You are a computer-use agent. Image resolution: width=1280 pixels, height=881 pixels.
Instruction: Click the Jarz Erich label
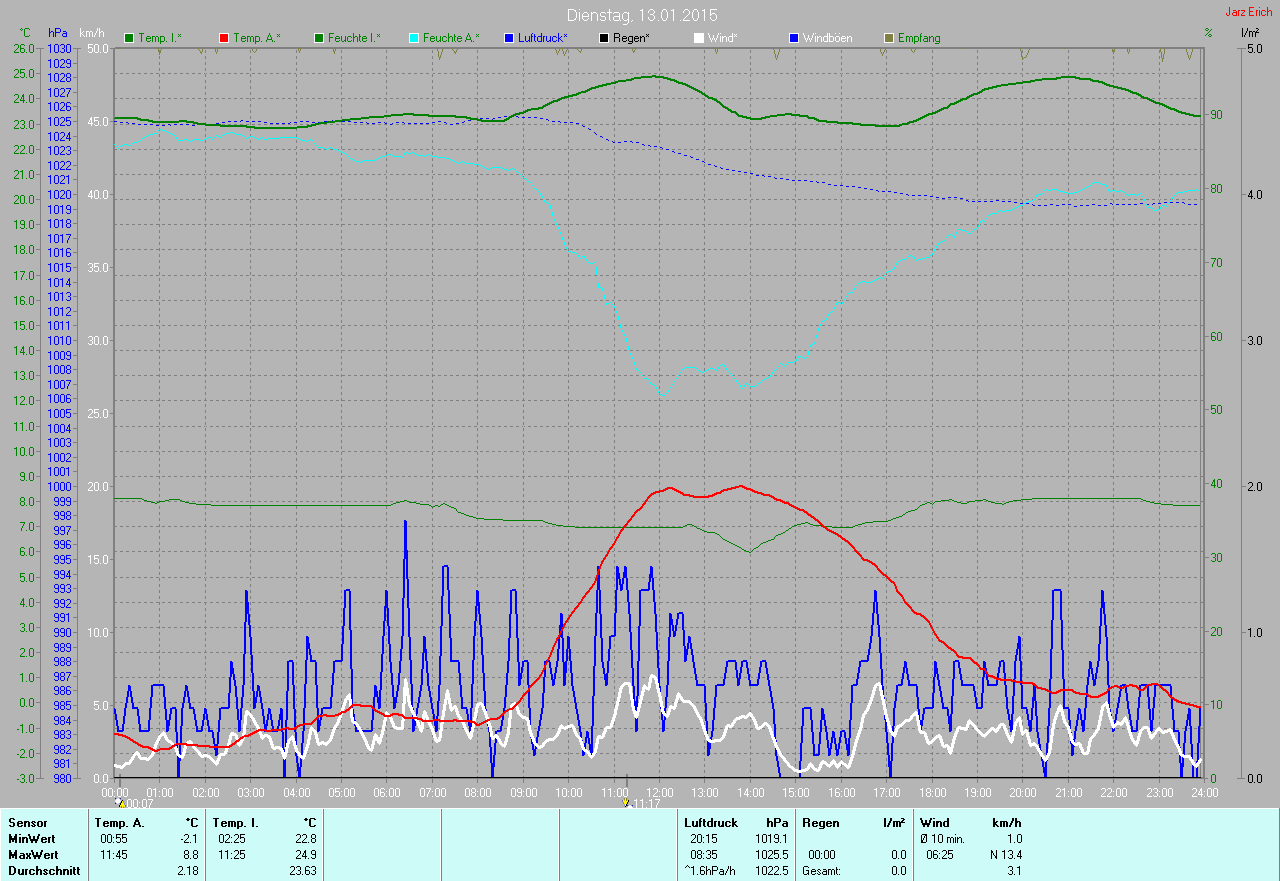click(x=1249, y=12)
